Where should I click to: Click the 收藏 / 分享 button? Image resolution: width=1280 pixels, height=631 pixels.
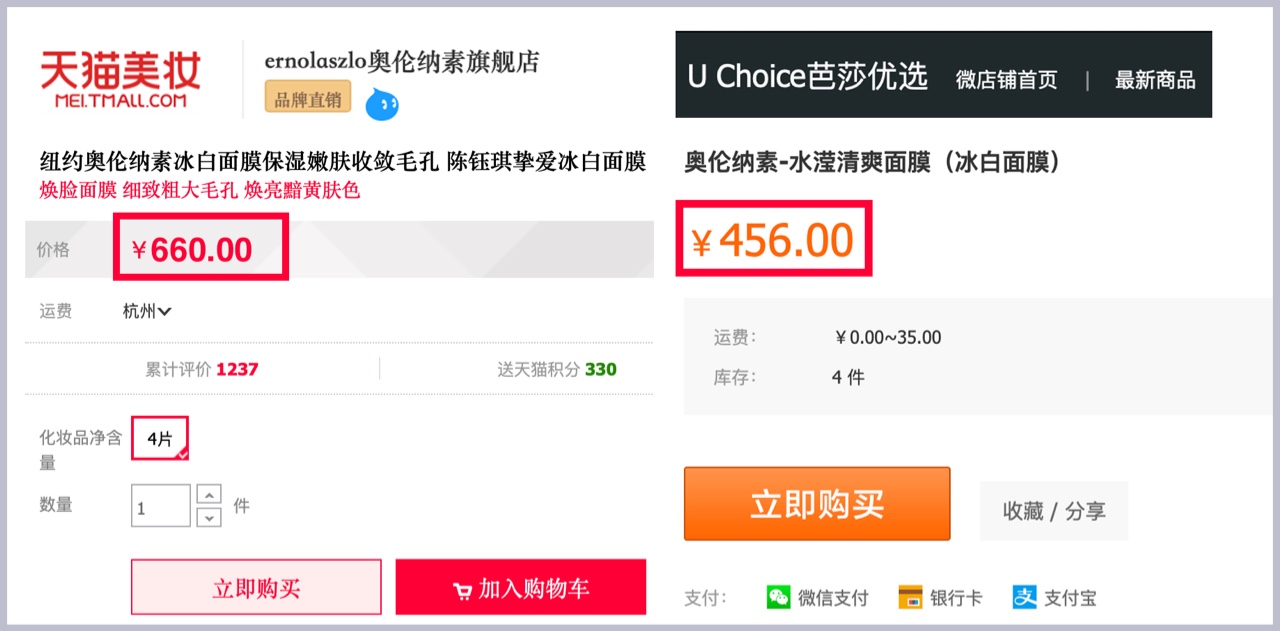point(1054,511)
